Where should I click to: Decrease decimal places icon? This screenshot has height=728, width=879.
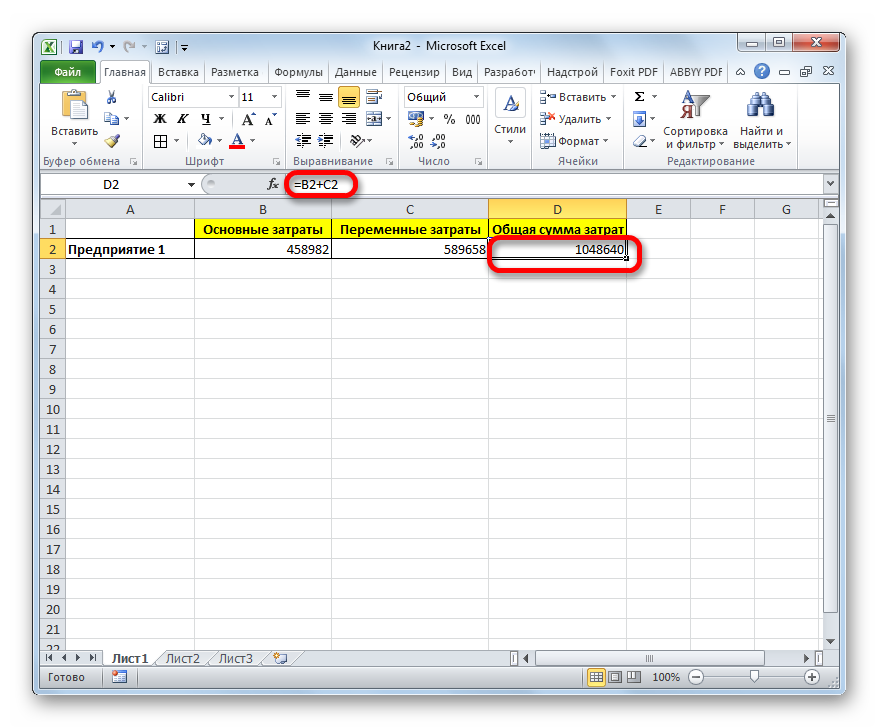[438, 141]
